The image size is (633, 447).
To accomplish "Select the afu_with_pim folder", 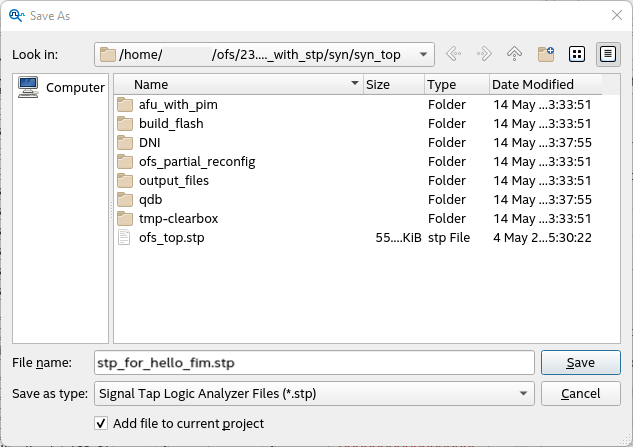I will [178, 104].
